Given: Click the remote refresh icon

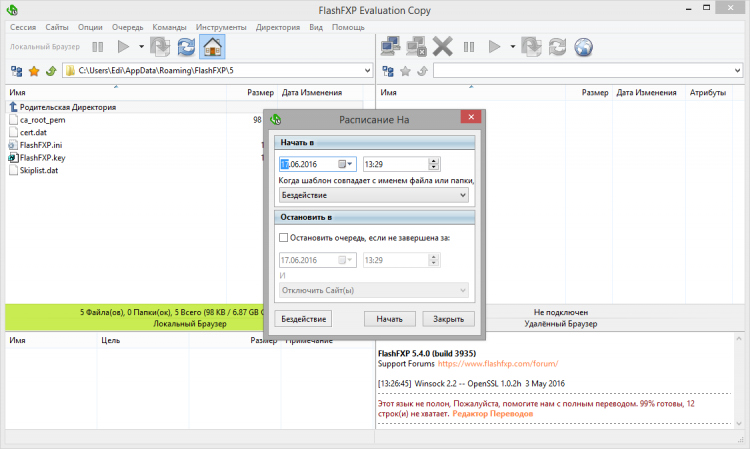Looking at the screenshot, I should tap(557, 47).
